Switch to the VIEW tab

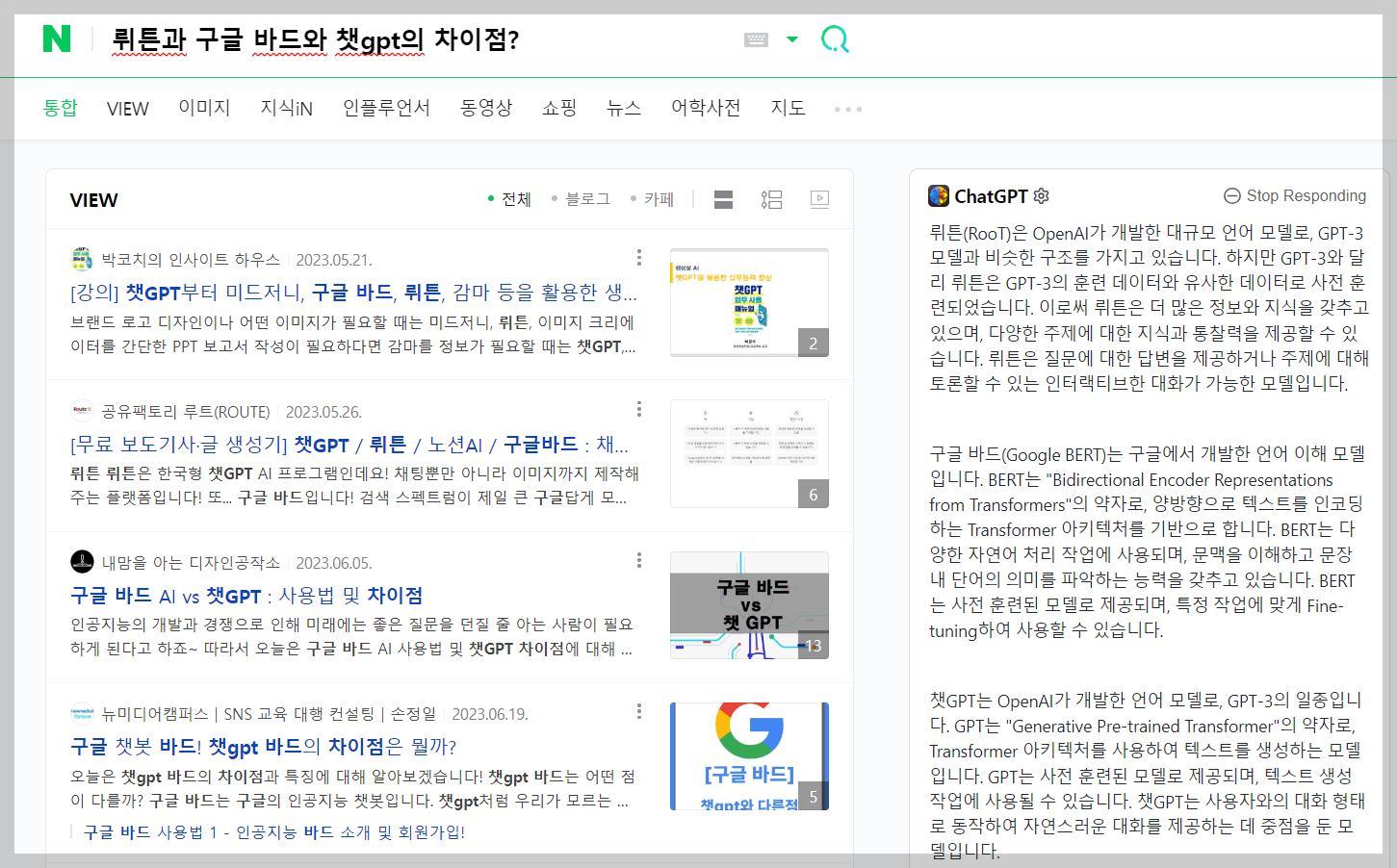pyautogui.click(x=128, y=109)
